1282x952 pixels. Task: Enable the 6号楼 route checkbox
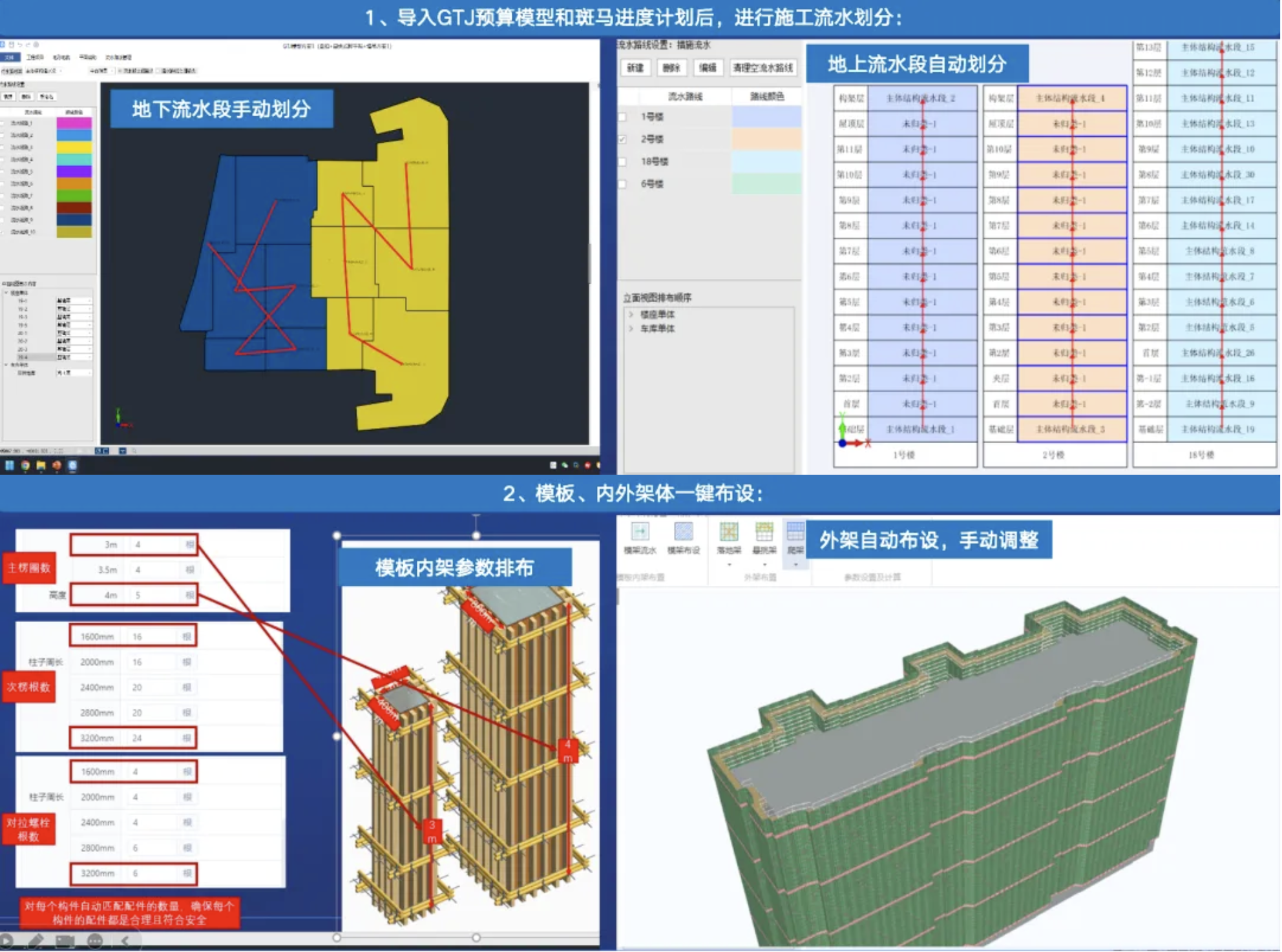(x=622, y=184)
